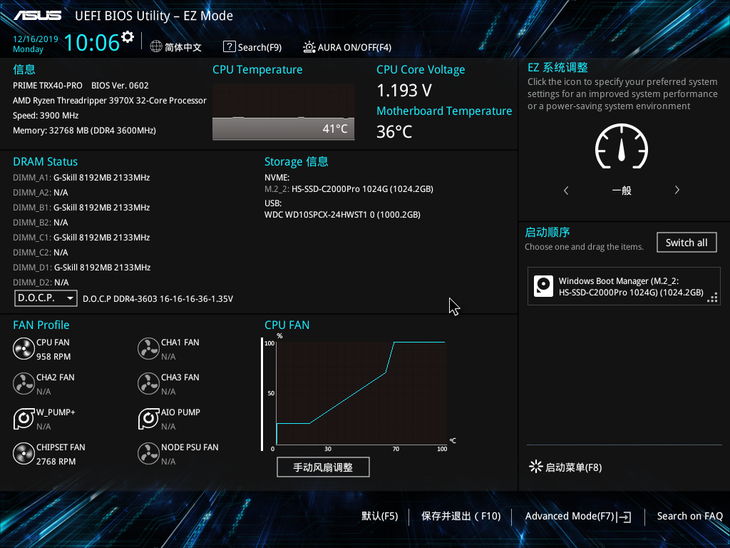Click DIMM_C1 G-Skill 8192MB row
Screen dimensions: 730x548
point(81,237)
